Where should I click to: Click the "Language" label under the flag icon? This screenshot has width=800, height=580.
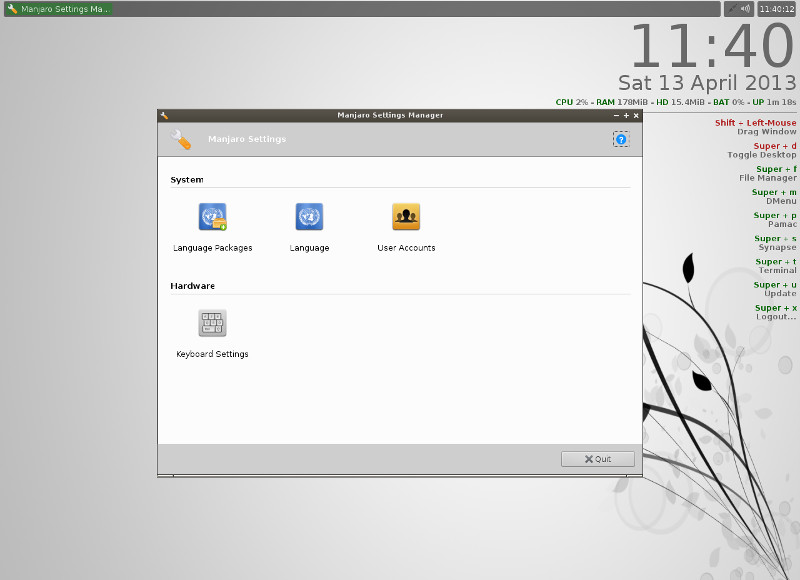(309, 248)
